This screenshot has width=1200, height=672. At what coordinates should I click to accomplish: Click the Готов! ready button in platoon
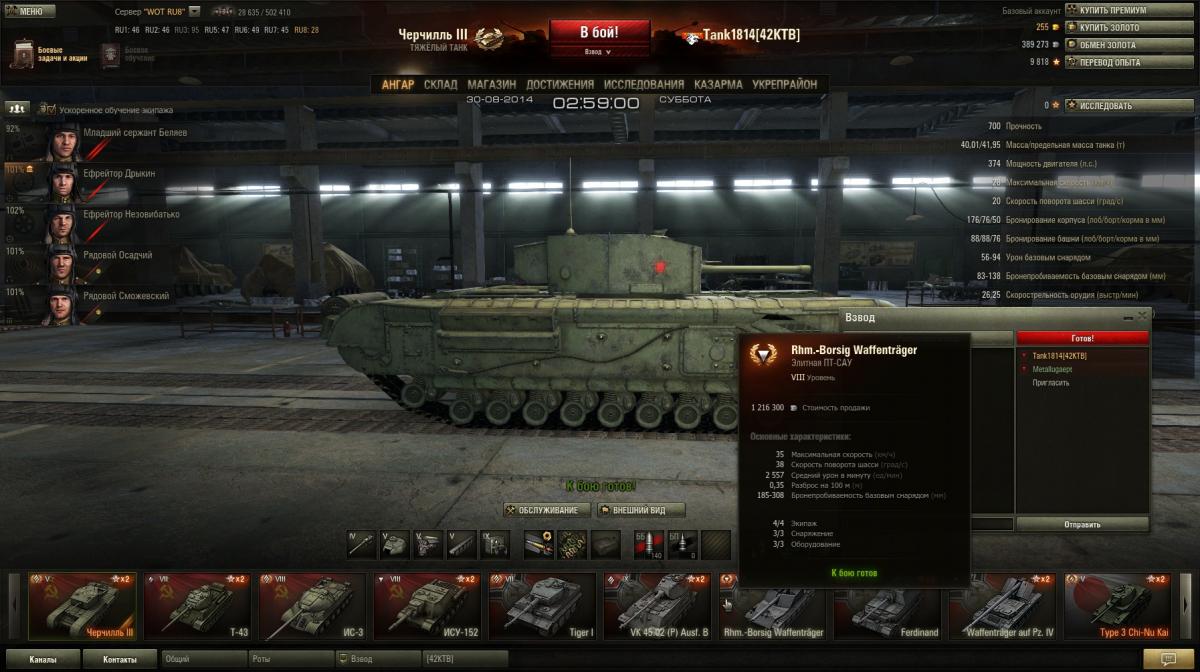click(x=1082, y=338)
